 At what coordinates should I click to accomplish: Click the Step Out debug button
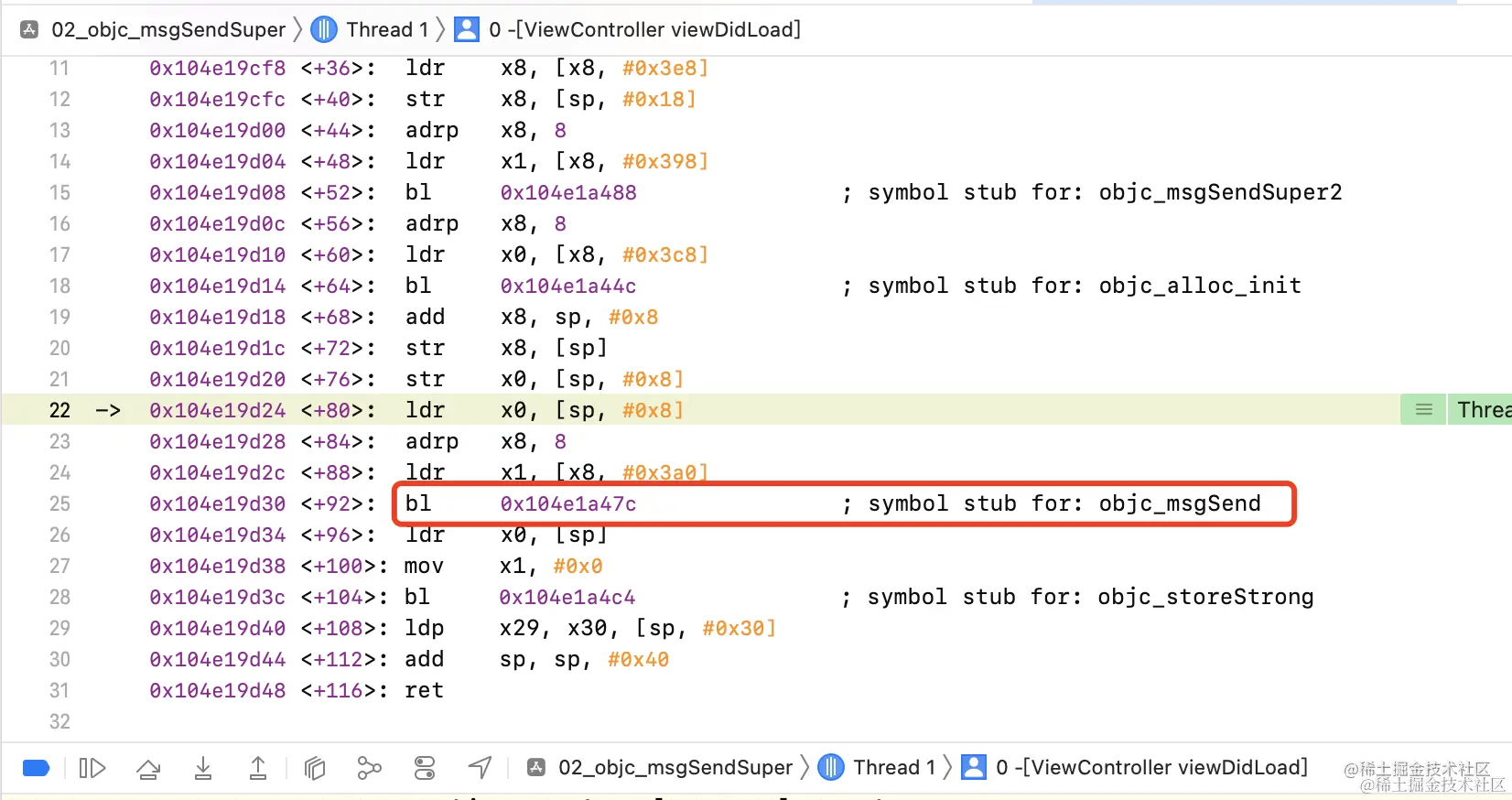(258, 768)
